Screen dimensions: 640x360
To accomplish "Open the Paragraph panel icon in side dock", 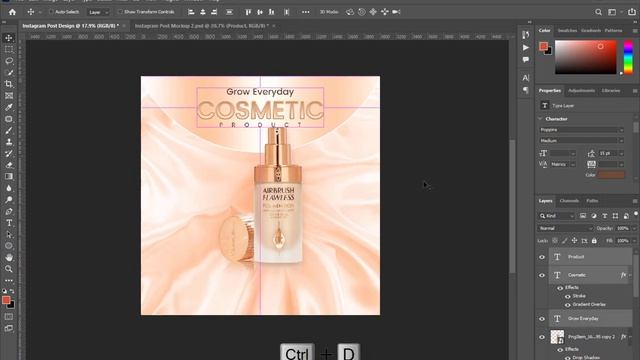I will pyautogui.click(x=526, y=90).
